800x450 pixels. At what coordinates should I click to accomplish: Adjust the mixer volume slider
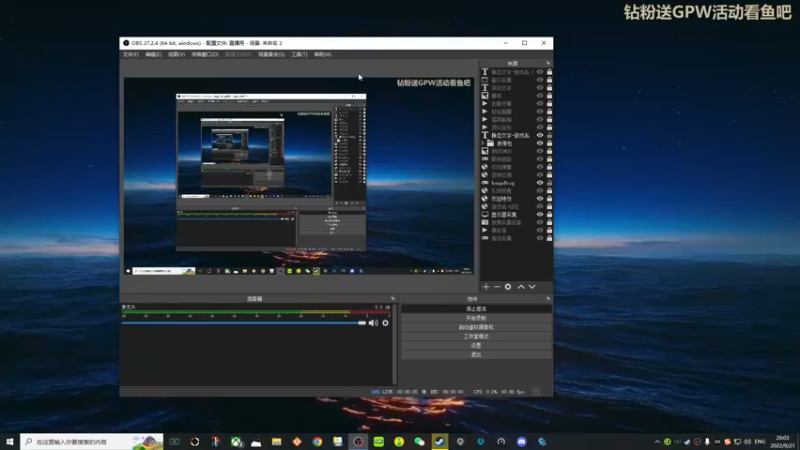[x=244, y=323]
